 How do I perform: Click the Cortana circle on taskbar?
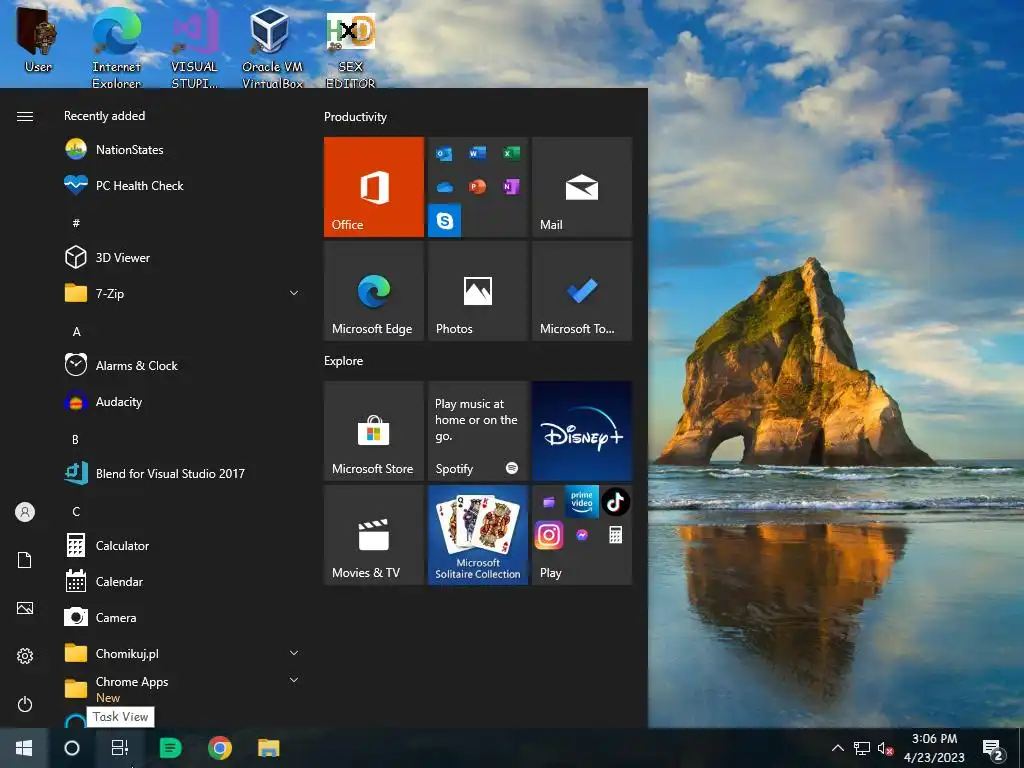pos(72,748)
